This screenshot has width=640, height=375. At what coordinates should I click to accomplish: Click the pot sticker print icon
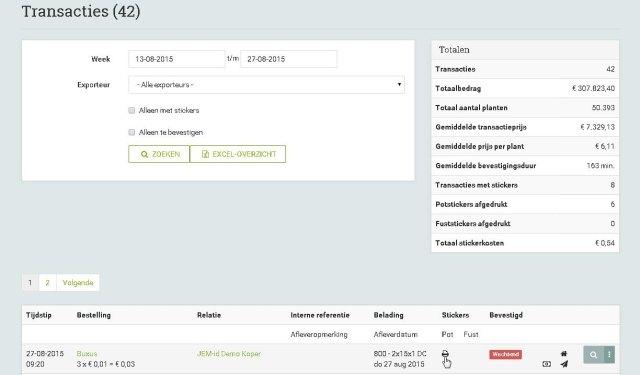point(445,353)
